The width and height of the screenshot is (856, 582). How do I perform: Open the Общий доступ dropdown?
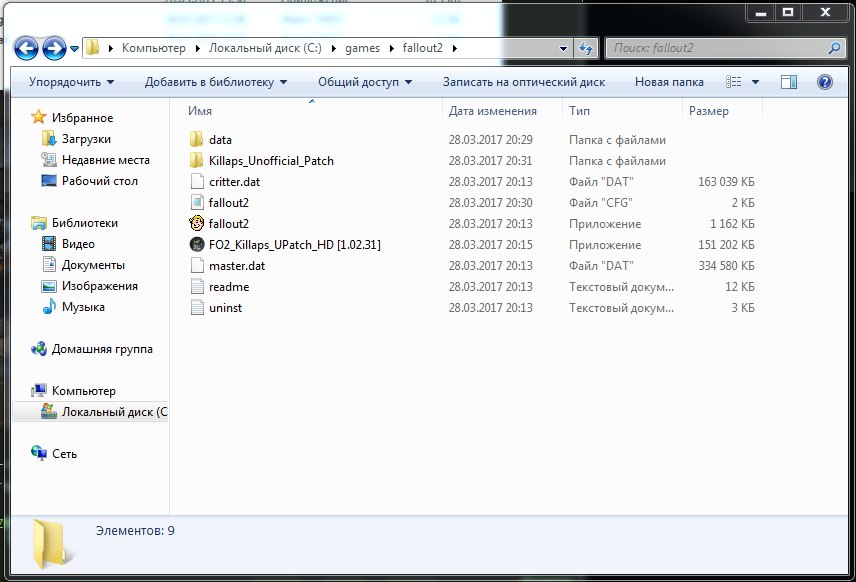click(x=365, y=82)
